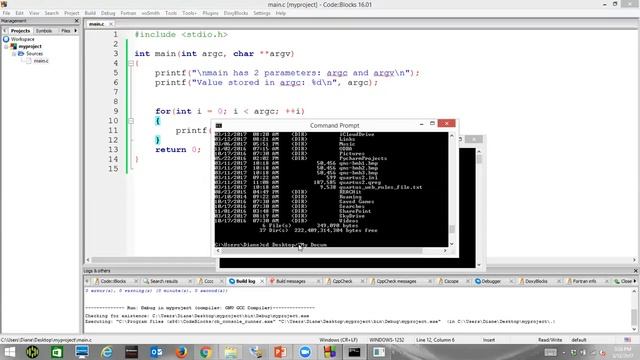Click the Command Prompt title bar icon

[219, 125]
